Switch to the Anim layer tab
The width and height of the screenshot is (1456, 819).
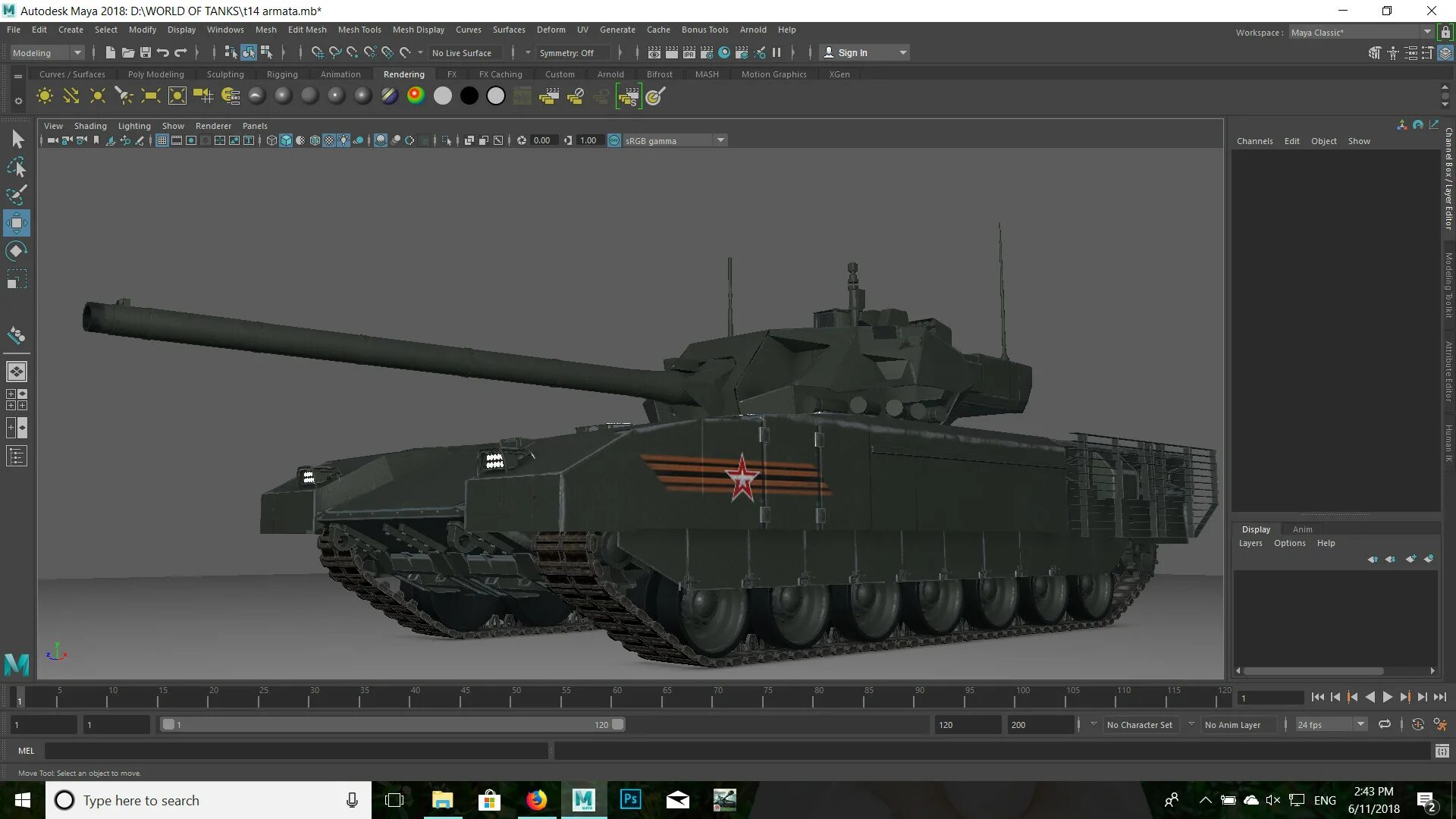(1302, 529)
